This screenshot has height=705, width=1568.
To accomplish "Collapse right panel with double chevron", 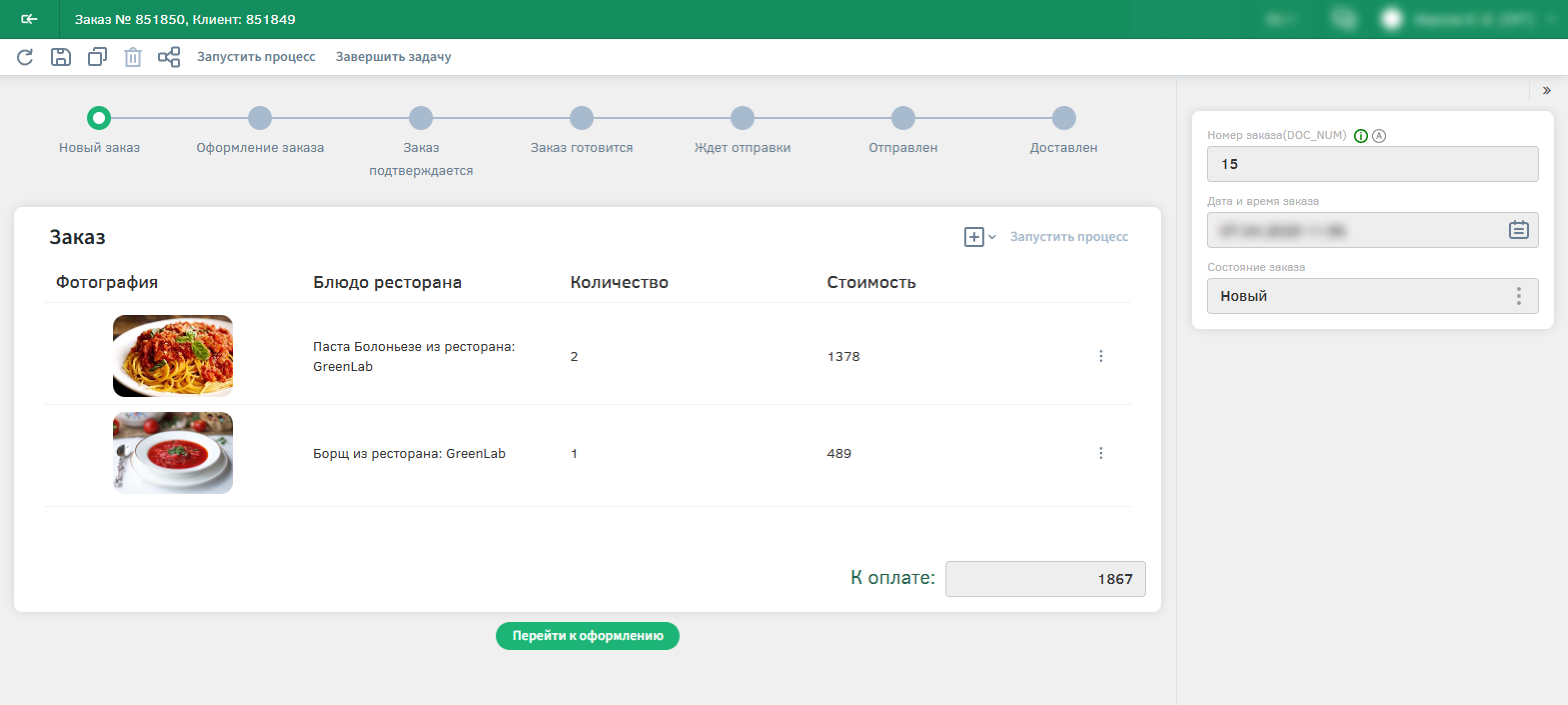I will tap(1546, 90).
